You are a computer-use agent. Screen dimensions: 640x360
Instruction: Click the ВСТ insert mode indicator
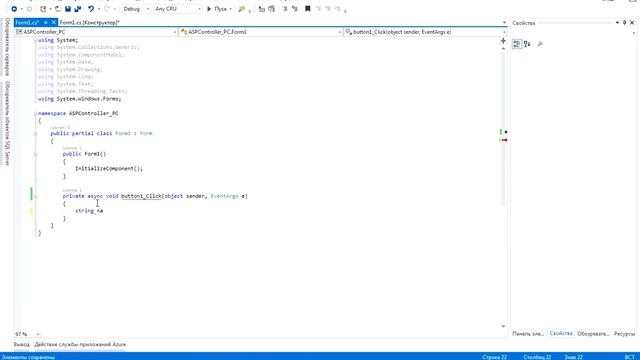[x=629, y=357]
